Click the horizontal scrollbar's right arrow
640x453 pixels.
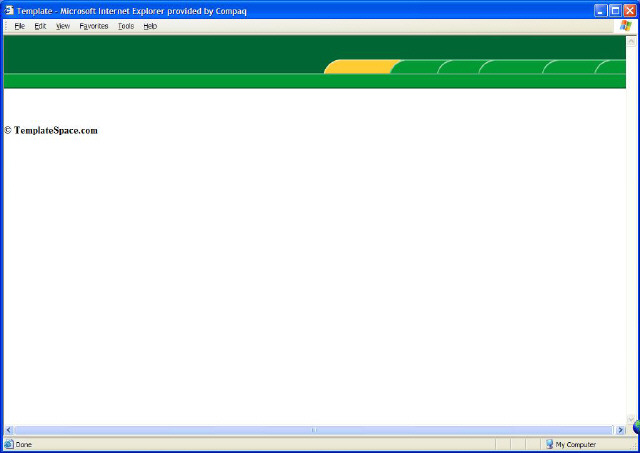[x=621, y=430]
